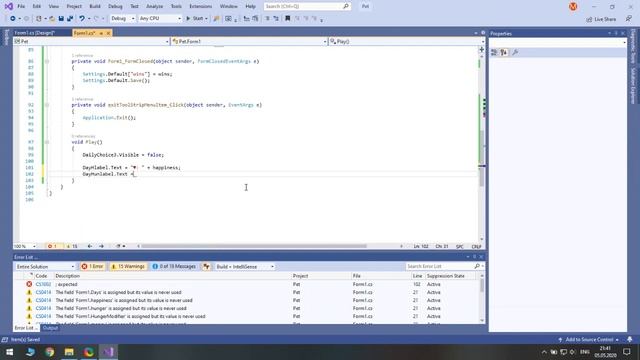Undo the last edit with the Undo arrow
Screen dimensions: 640x360
[x=82, y=18]
